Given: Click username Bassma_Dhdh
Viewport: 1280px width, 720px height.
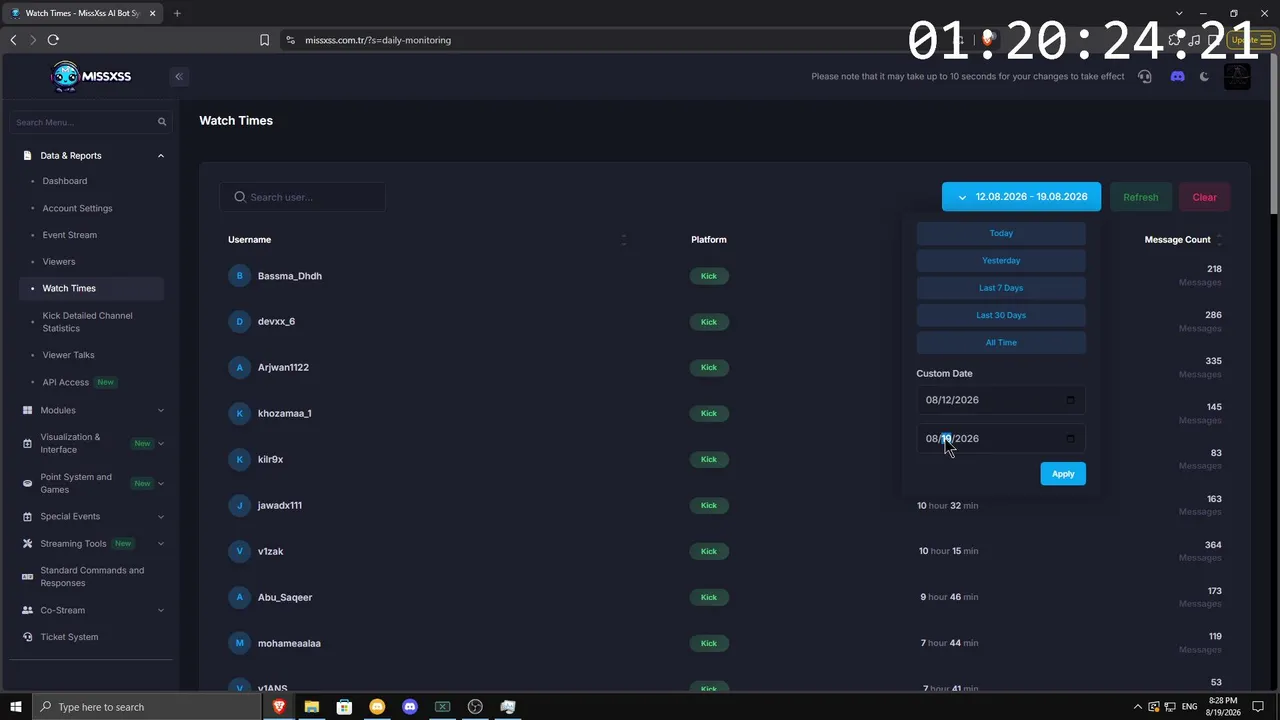Looking at the screenshot, I should pyautogui.click(x=290, y=276).
